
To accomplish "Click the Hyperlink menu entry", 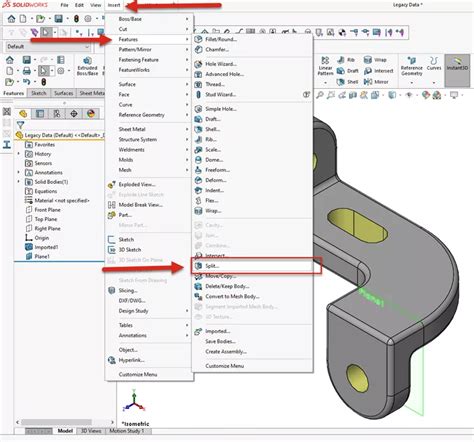I will point(149,360).
